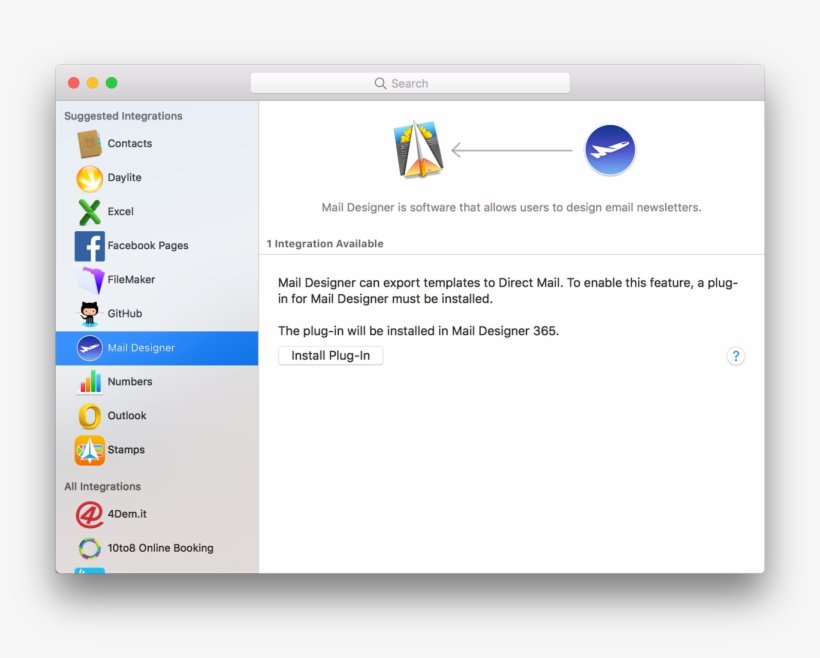
Task: Click the Direct Mail paper plane icon
Action: pyautogui.click(x=610, y=149)
